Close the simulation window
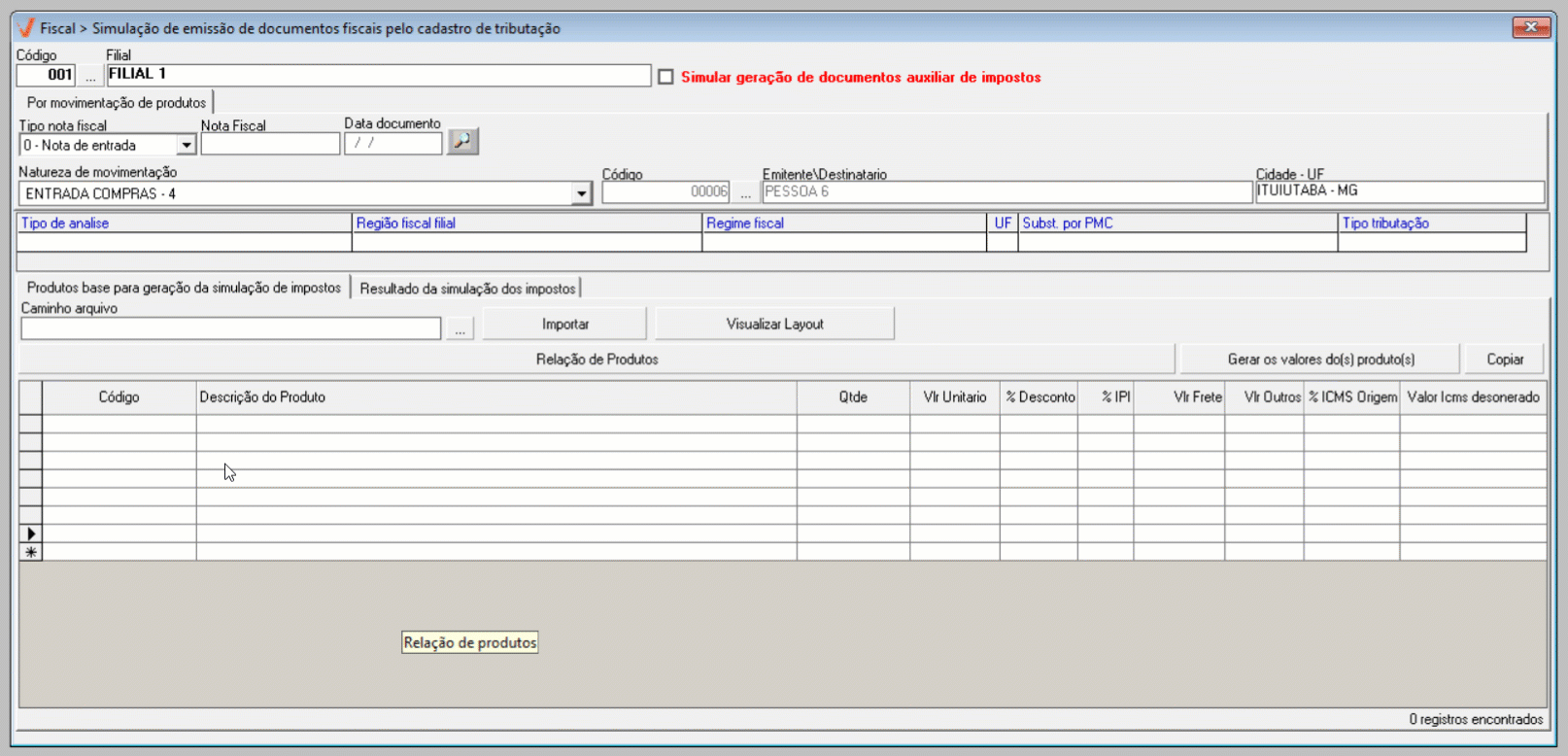Viewport: 1568px width, 756px height. pos(1530,27)
